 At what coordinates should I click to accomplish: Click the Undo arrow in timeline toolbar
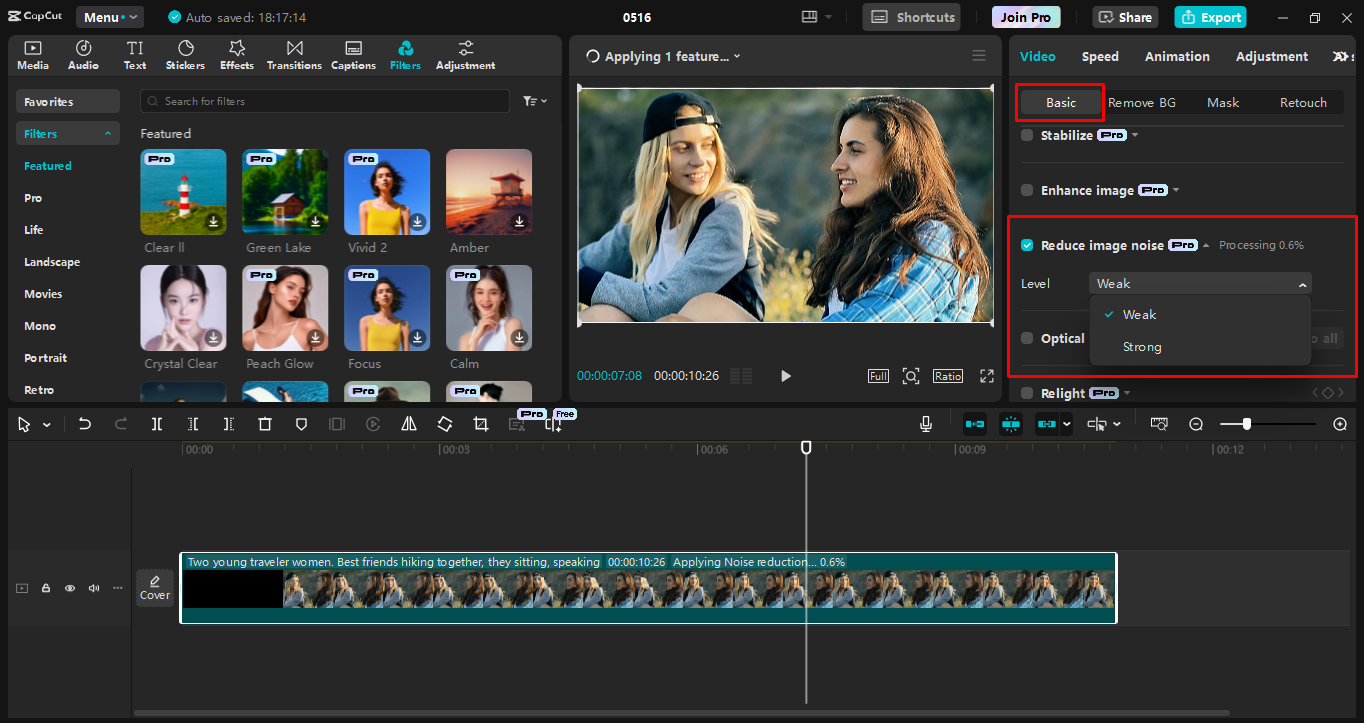tap(85, 424)
